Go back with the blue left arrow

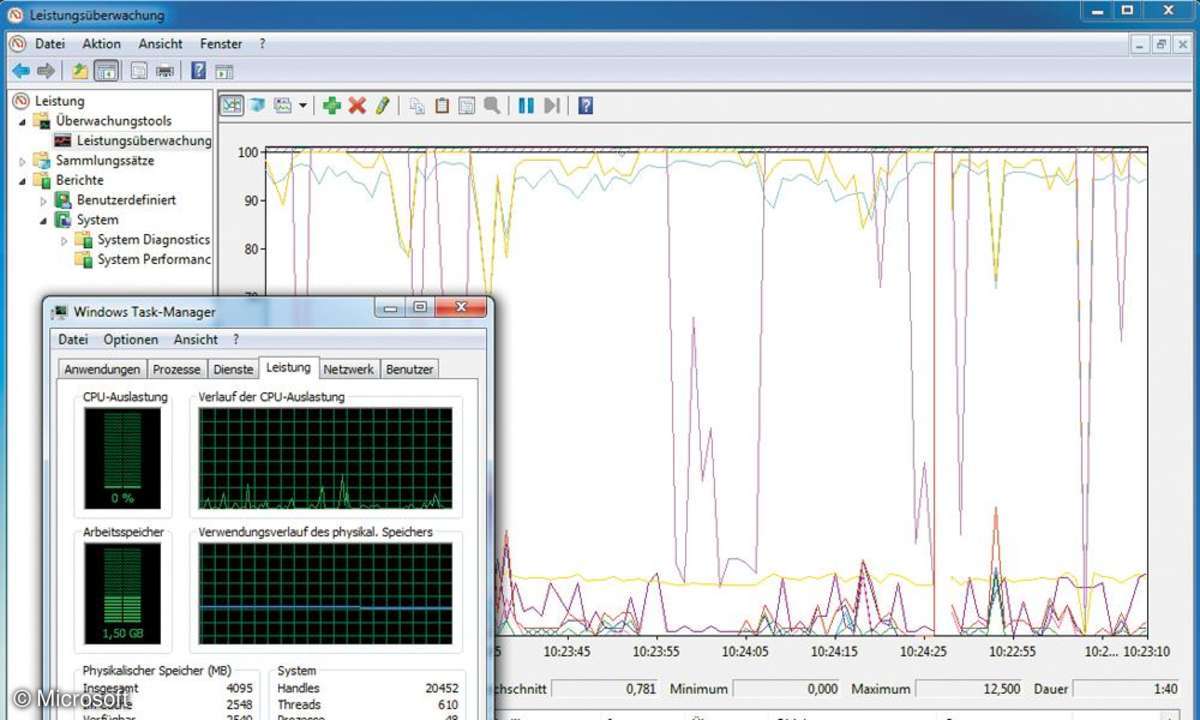coord(21,71)
